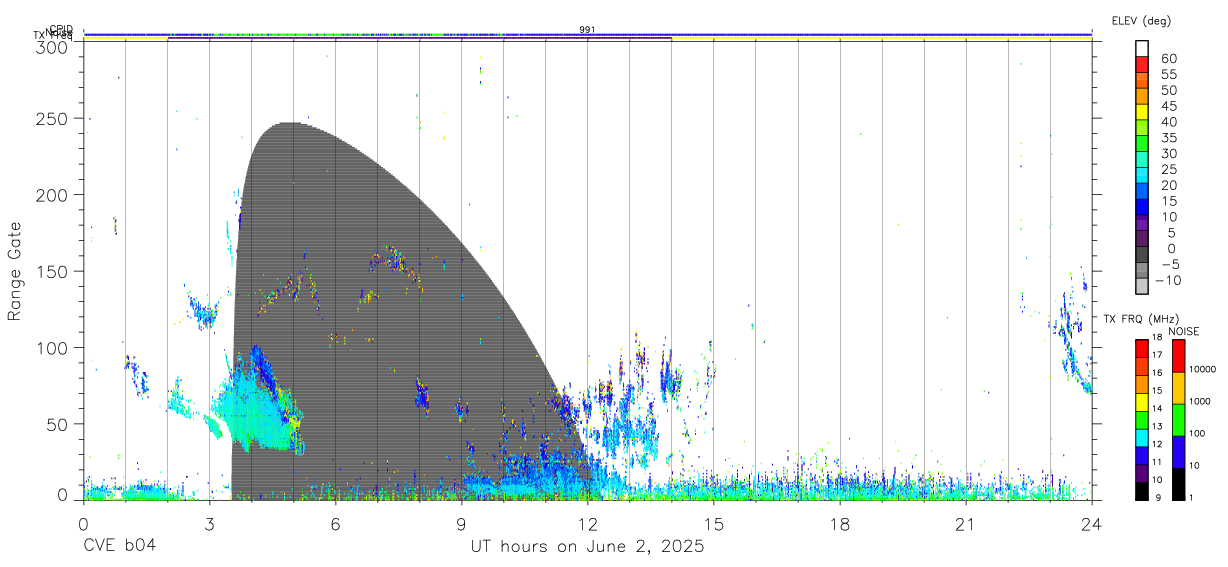Image resolution: width=1228 pixels, height=567 pixels.
Task: Click the 24 tick on UT hours axis
Action: [x=1092, y=524]
